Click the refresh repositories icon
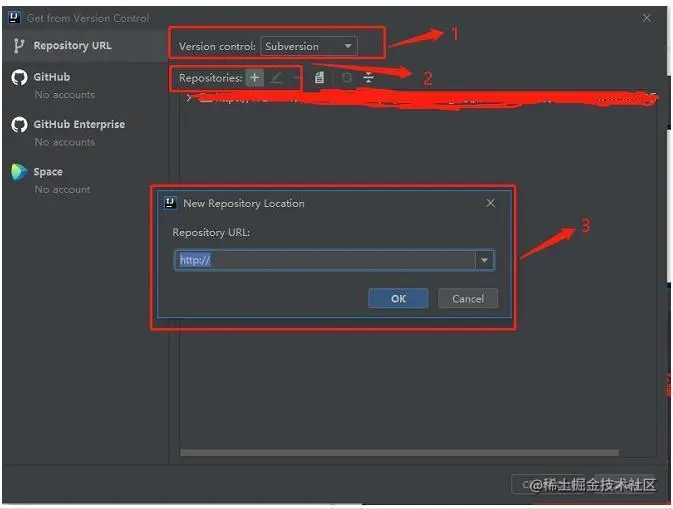 [x=346, y=78]
